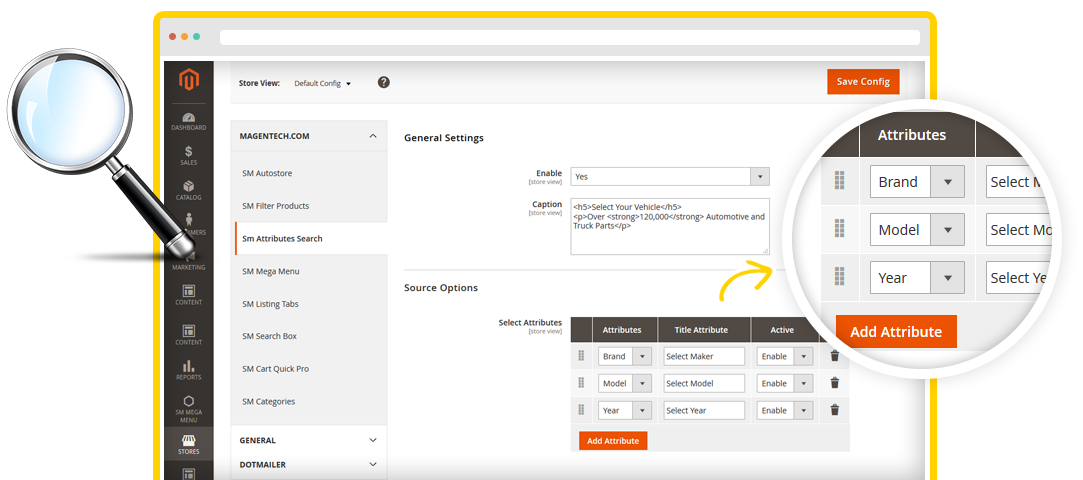
Task: Delete the Brand attribute row
Action: pyautogui.click(x=834, y=356)
